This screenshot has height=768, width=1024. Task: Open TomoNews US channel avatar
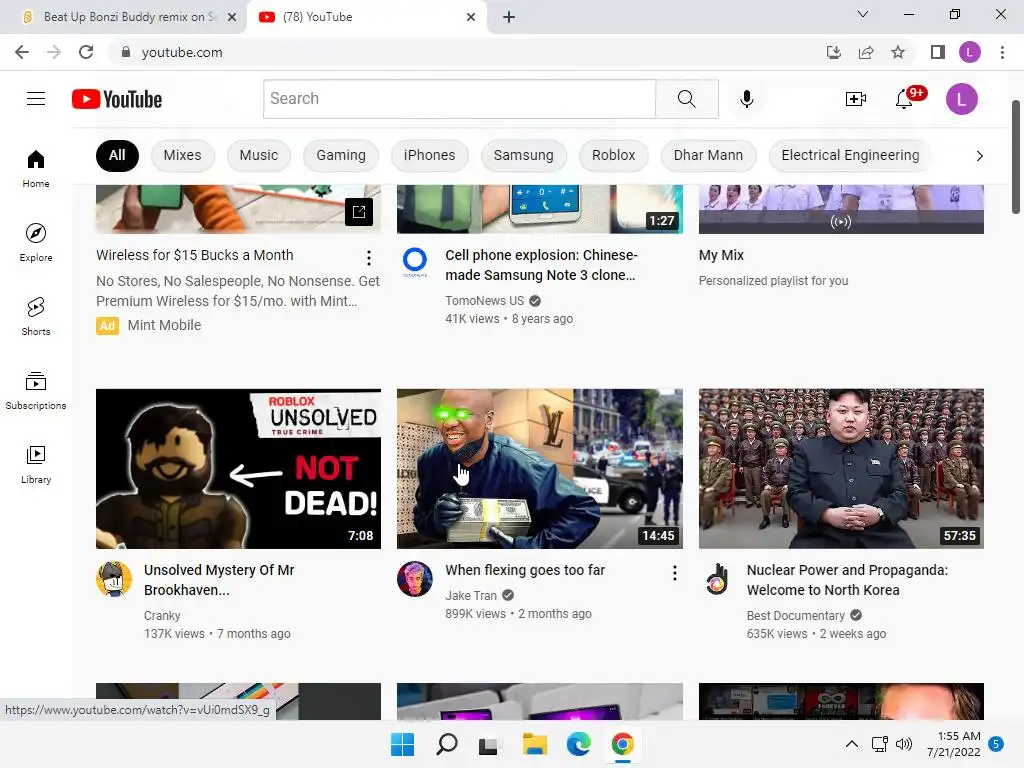415,261
